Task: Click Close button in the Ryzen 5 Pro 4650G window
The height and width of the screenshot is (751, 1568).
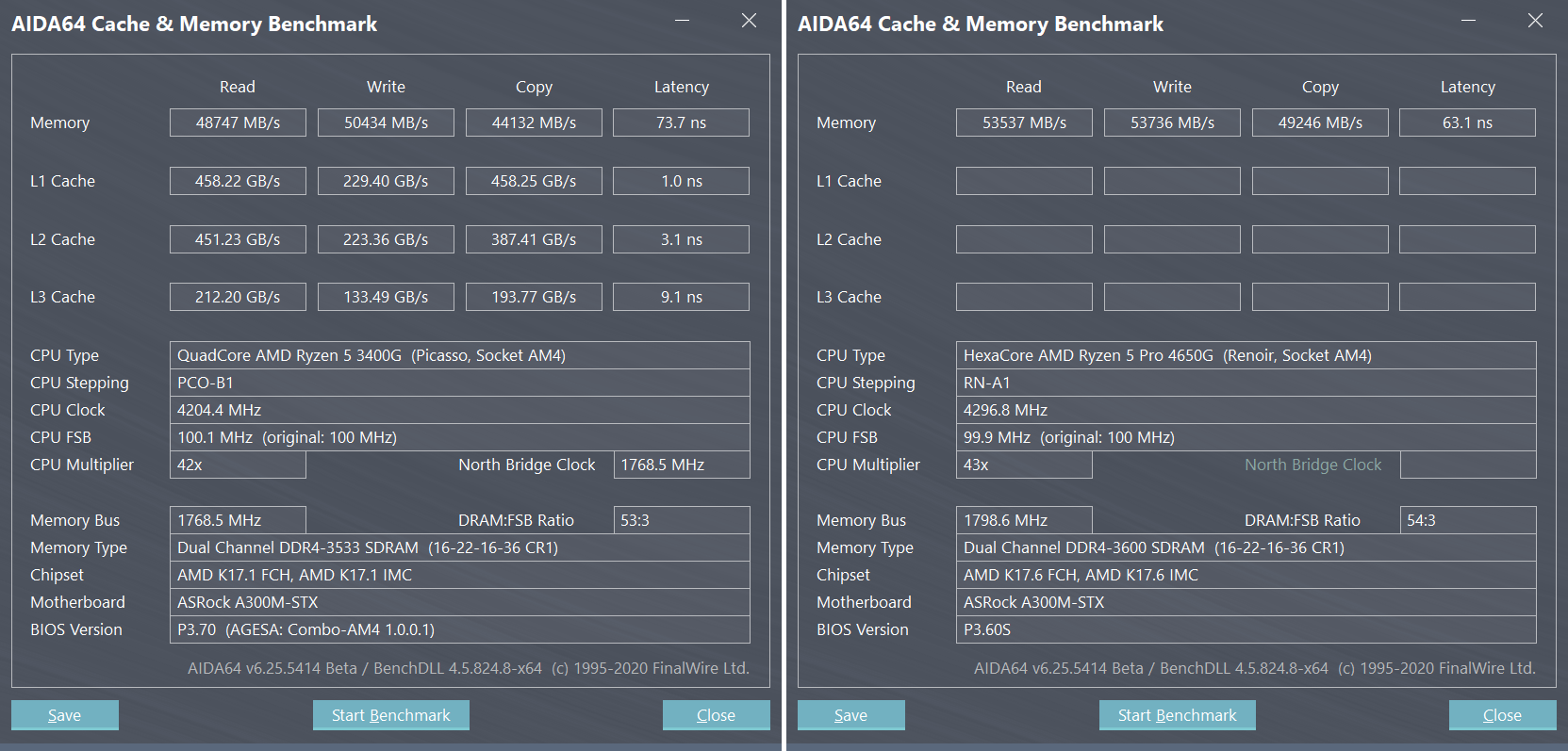Action: [x=1502, y=715]
